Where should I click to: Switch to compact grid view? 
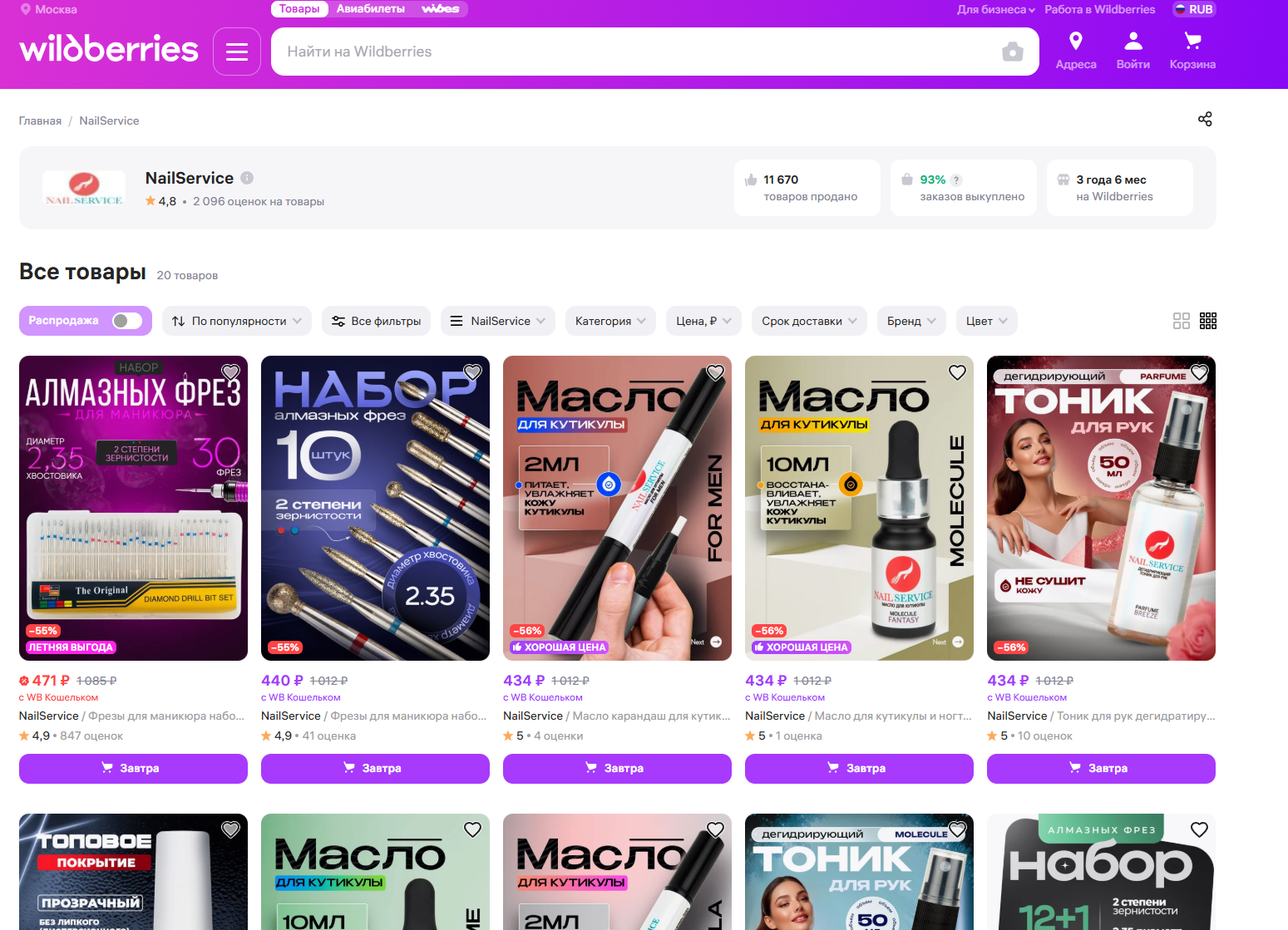tap(1208, 321)
